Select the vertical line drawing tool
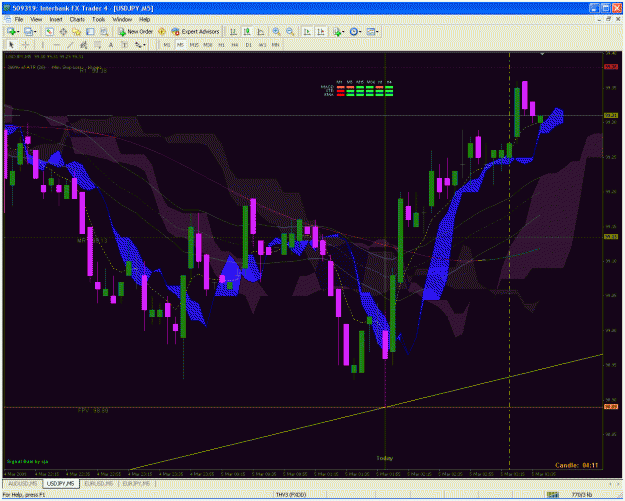The image size is (625, 501). tap(42, 45)
